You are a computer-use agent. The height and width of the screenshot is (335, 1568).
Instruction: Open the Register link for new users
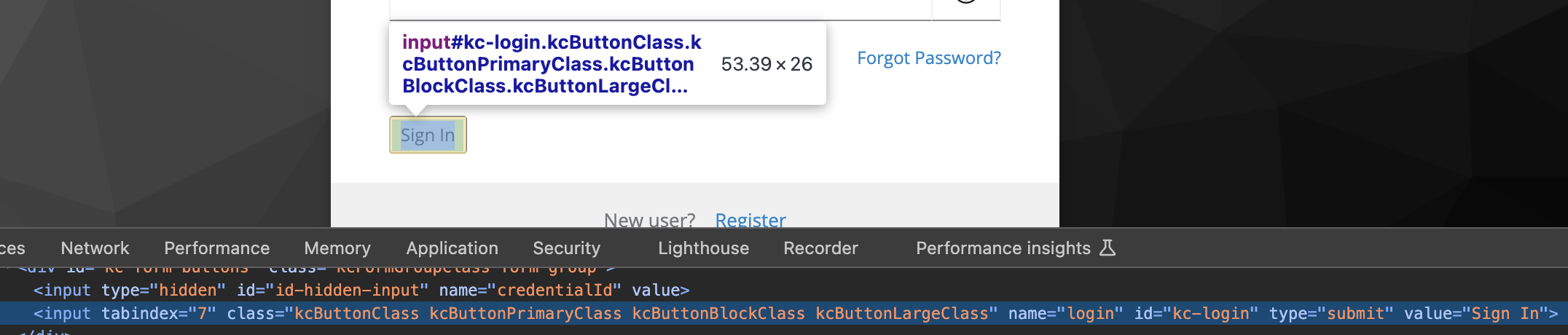(x=750, y=219)
